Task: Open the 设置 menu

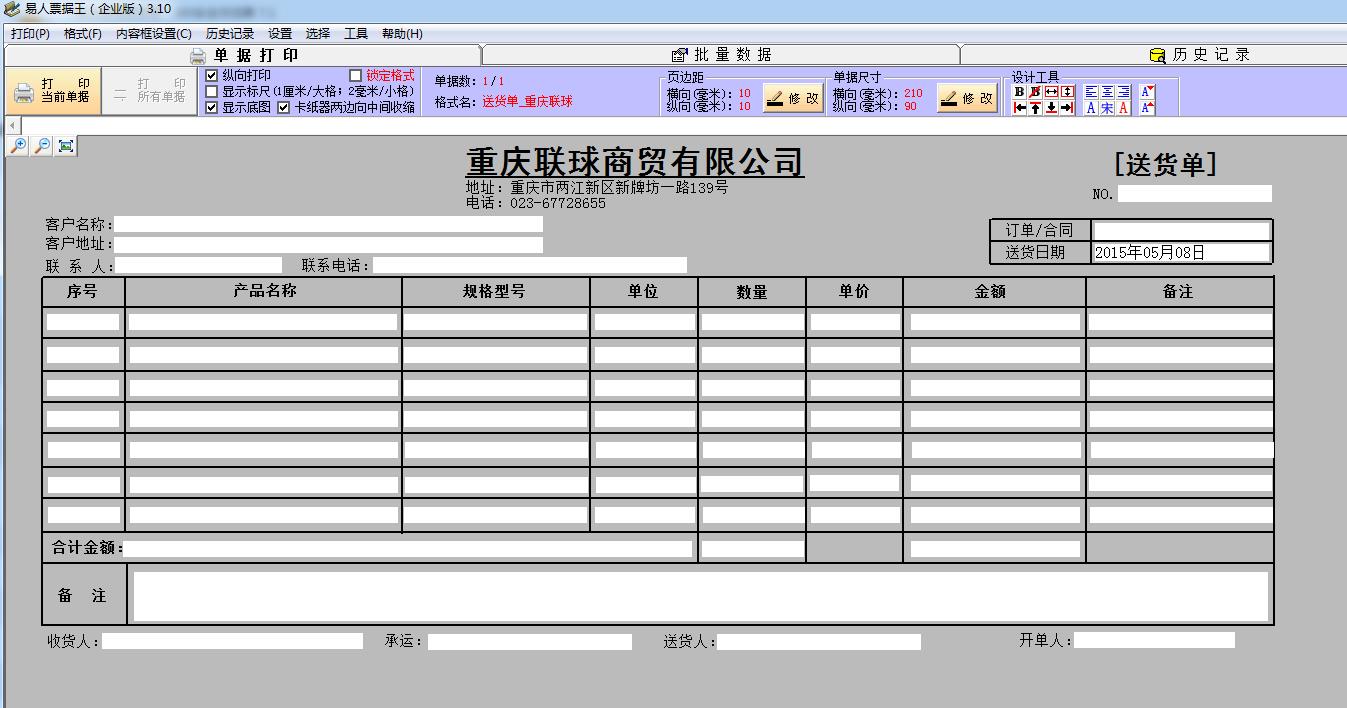Action: pos(280,33)
